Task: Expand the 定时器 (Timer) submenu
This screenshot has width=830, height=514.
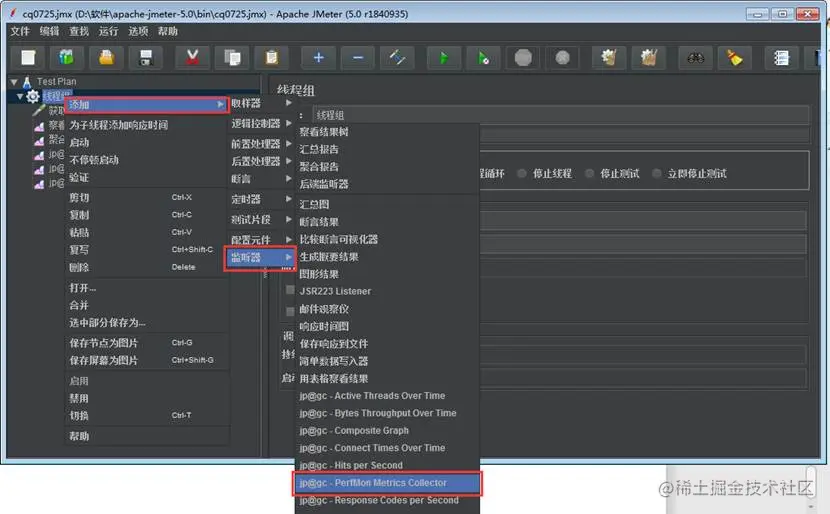Action: point(262,199)
